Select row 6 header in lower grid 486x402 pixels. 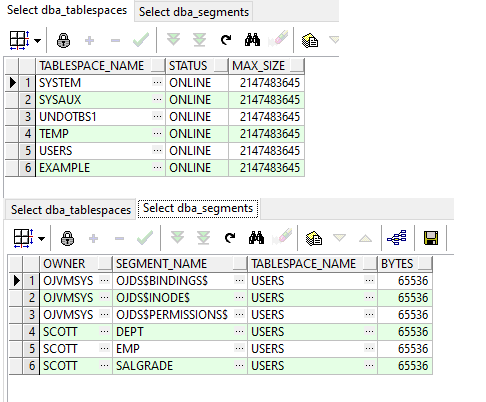(31, 366)
